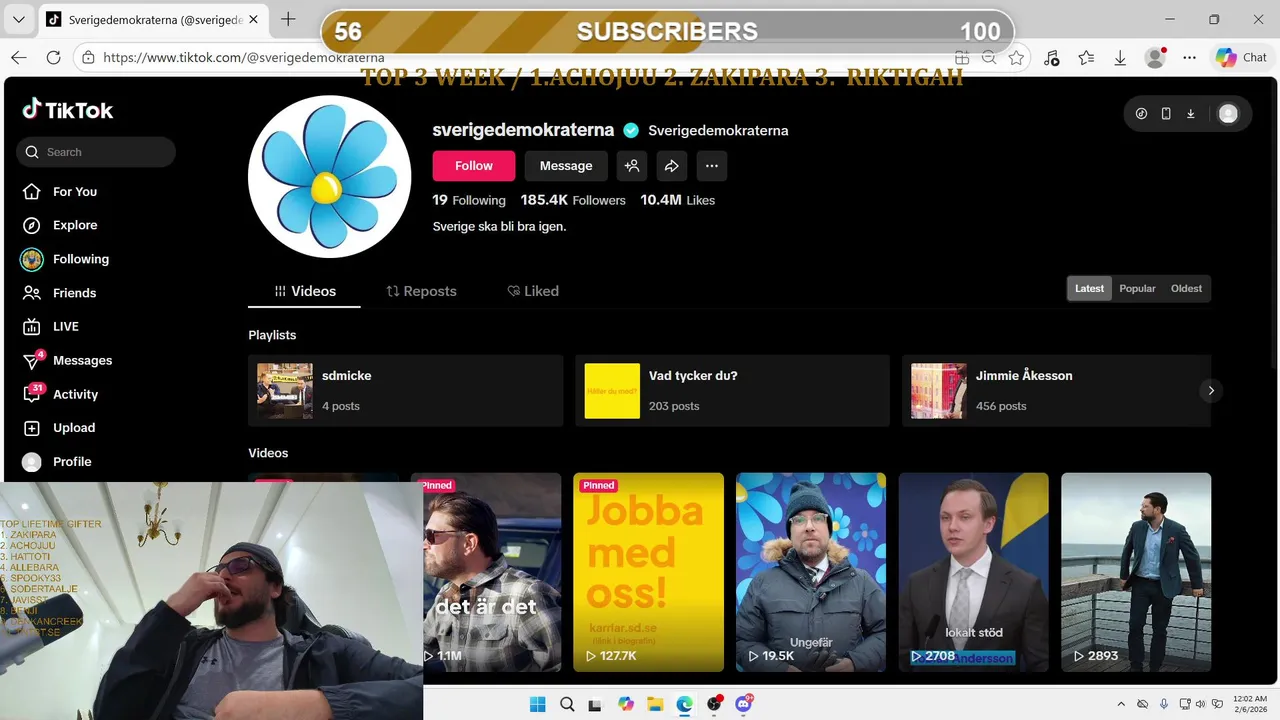Click the 10.4M Likes count
This screenshot has height=720, width=1280.
tap(678, 200)
